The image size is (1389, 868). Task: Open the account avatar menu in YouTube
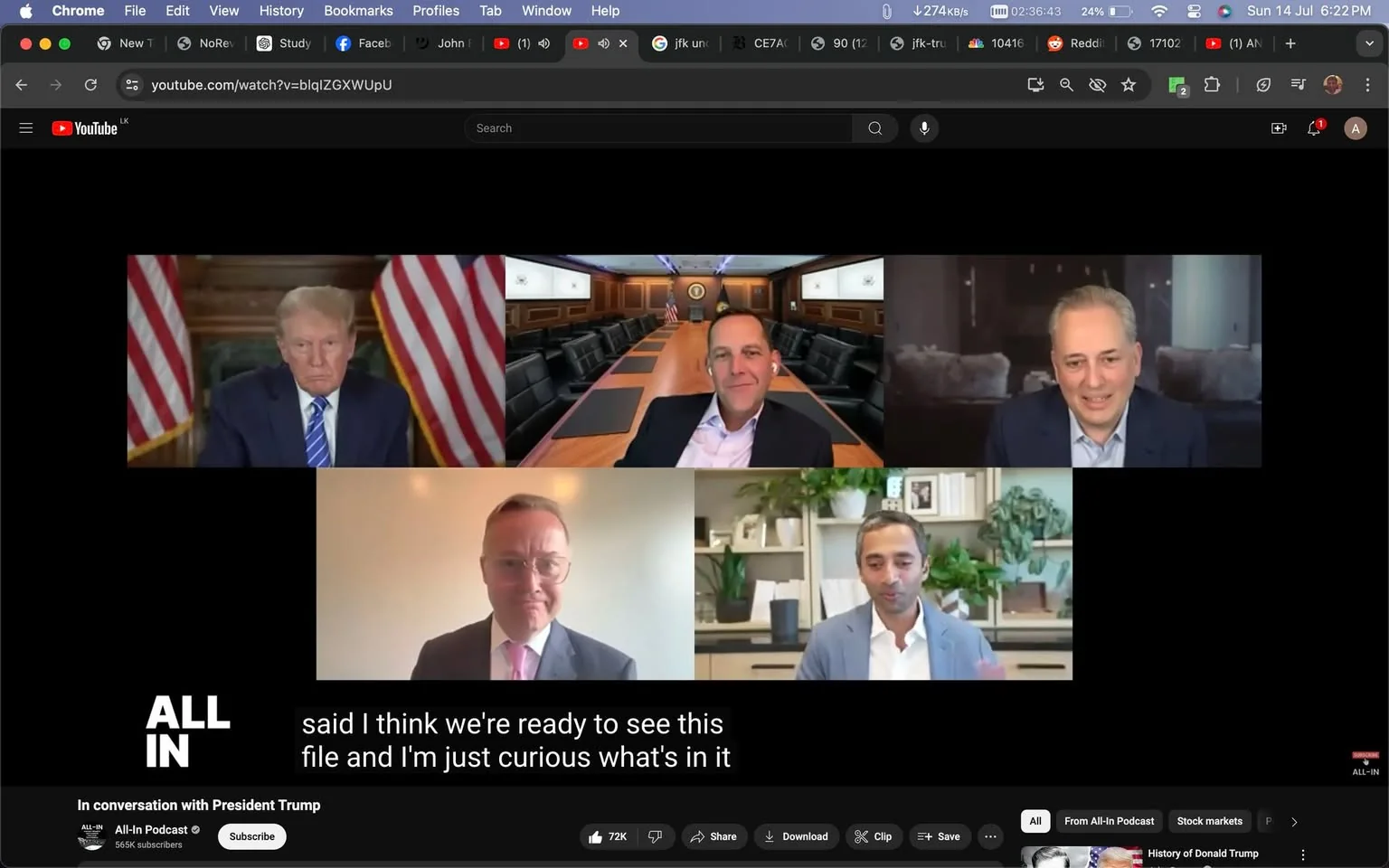[x=1355, y=128]
